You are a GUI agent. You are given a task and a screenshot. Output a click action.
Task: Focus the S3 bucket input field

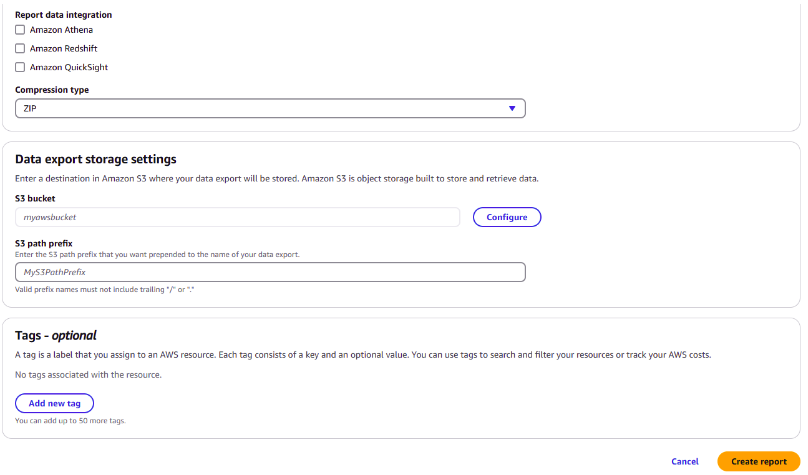(237, 217)
